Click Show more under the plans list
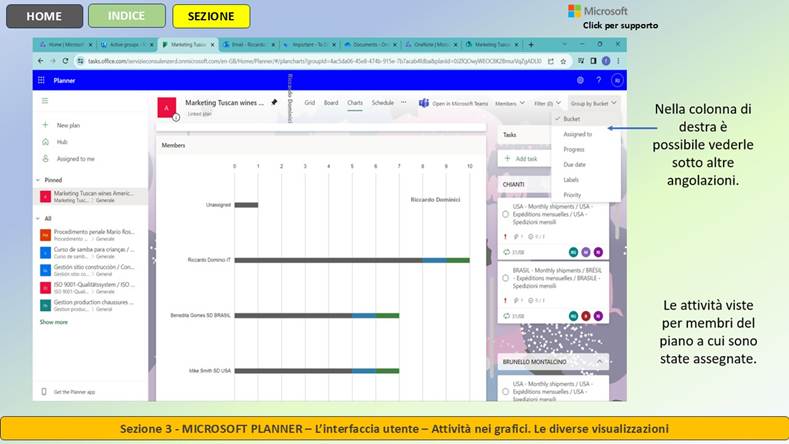Image resolution: width=789 pixels, height=444 pixels. click(x=54, y=322)
